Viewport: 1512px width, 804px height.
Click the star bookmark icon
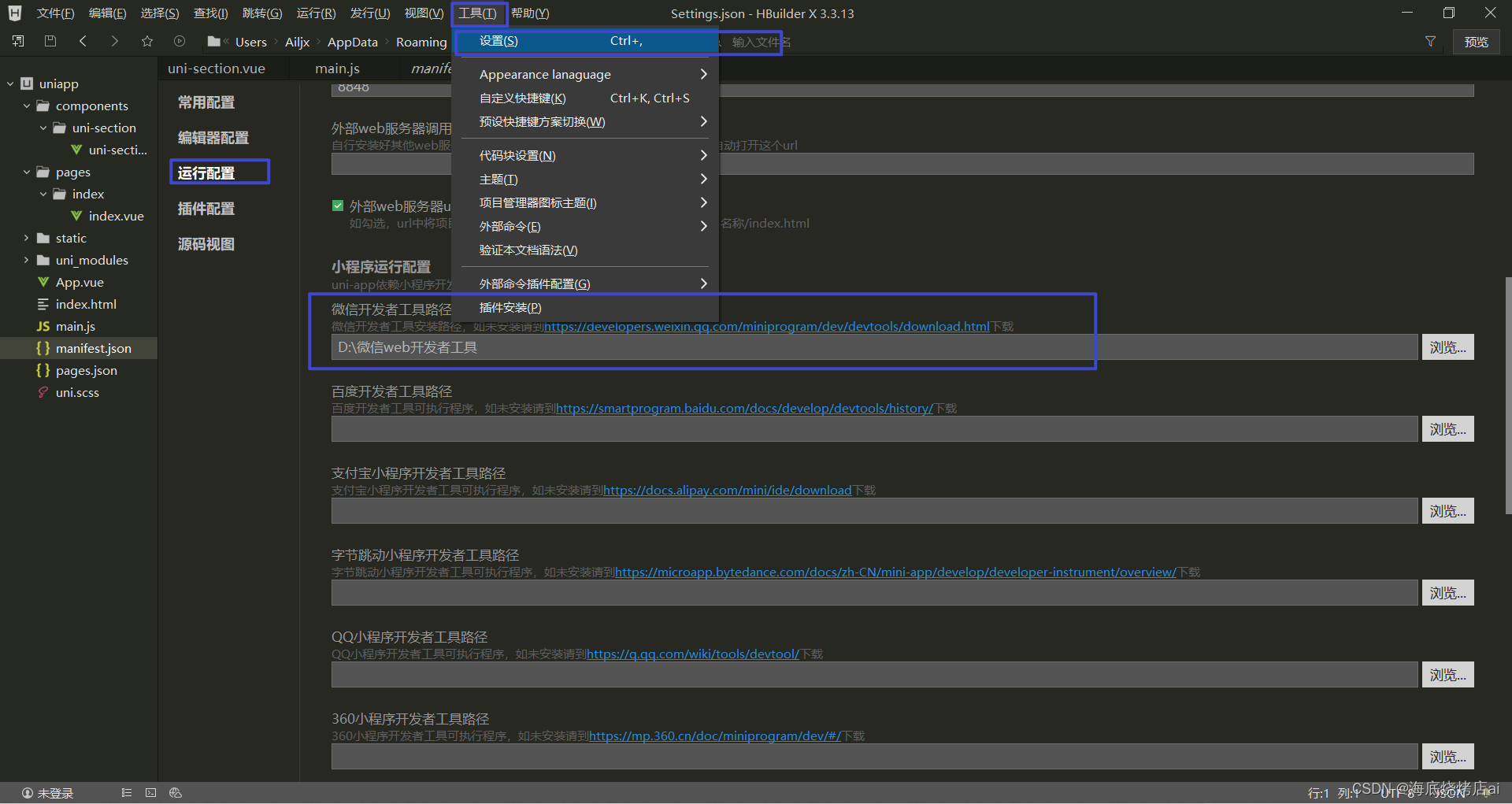[147, 41]
